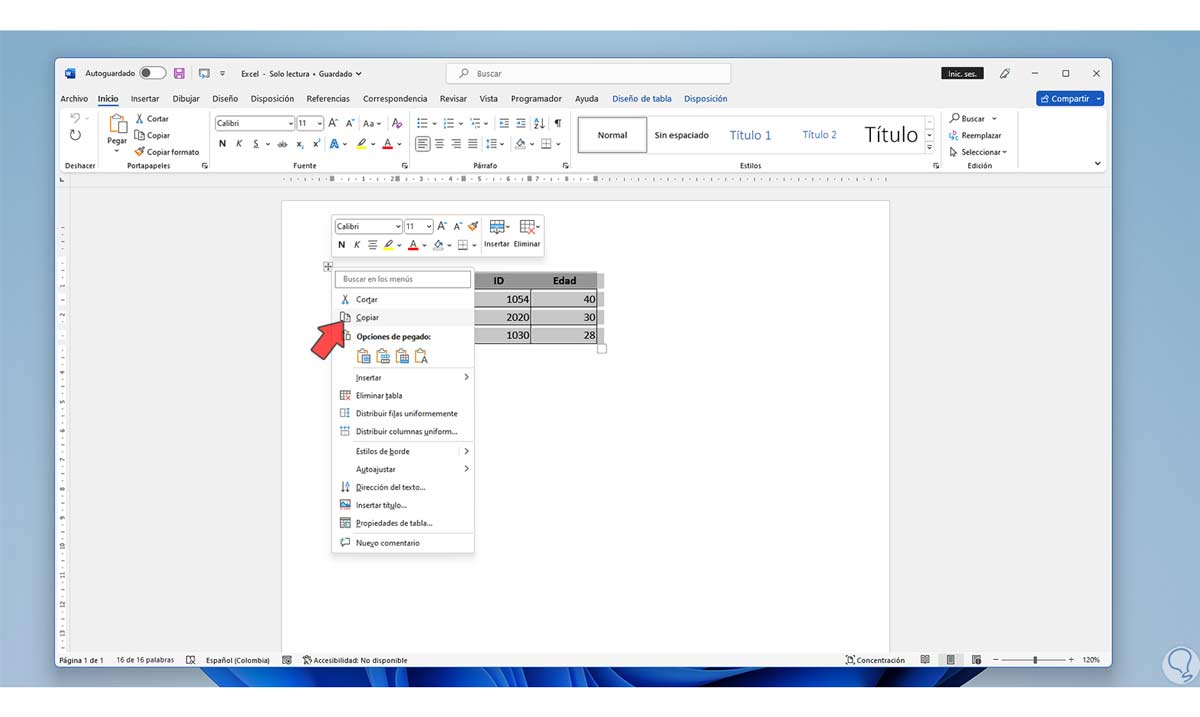Viewport: 1200px width, 717px height.
Task: Select the ribbon align right button
Action: [456, 144]
